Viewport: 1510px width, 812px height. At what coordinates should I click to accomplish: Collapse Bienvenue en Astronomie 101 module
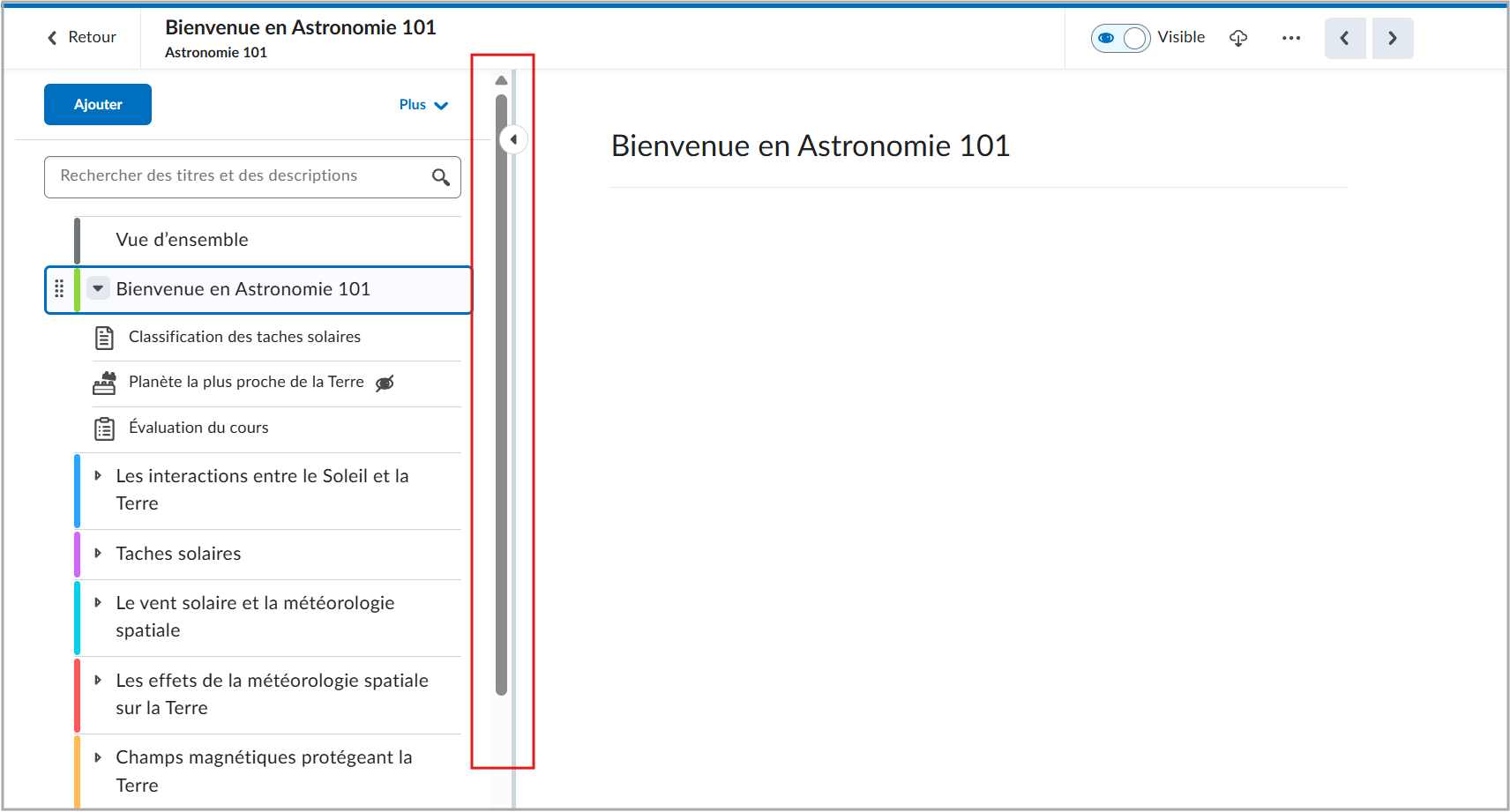click(98, 288)
